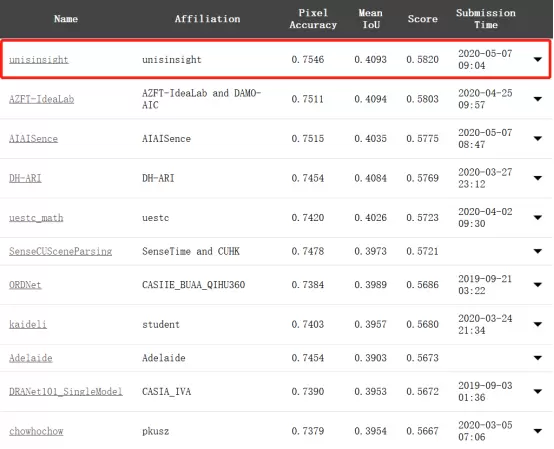Click the Submission Time column header
Screen dimensions: 554x449
point(486,19)
